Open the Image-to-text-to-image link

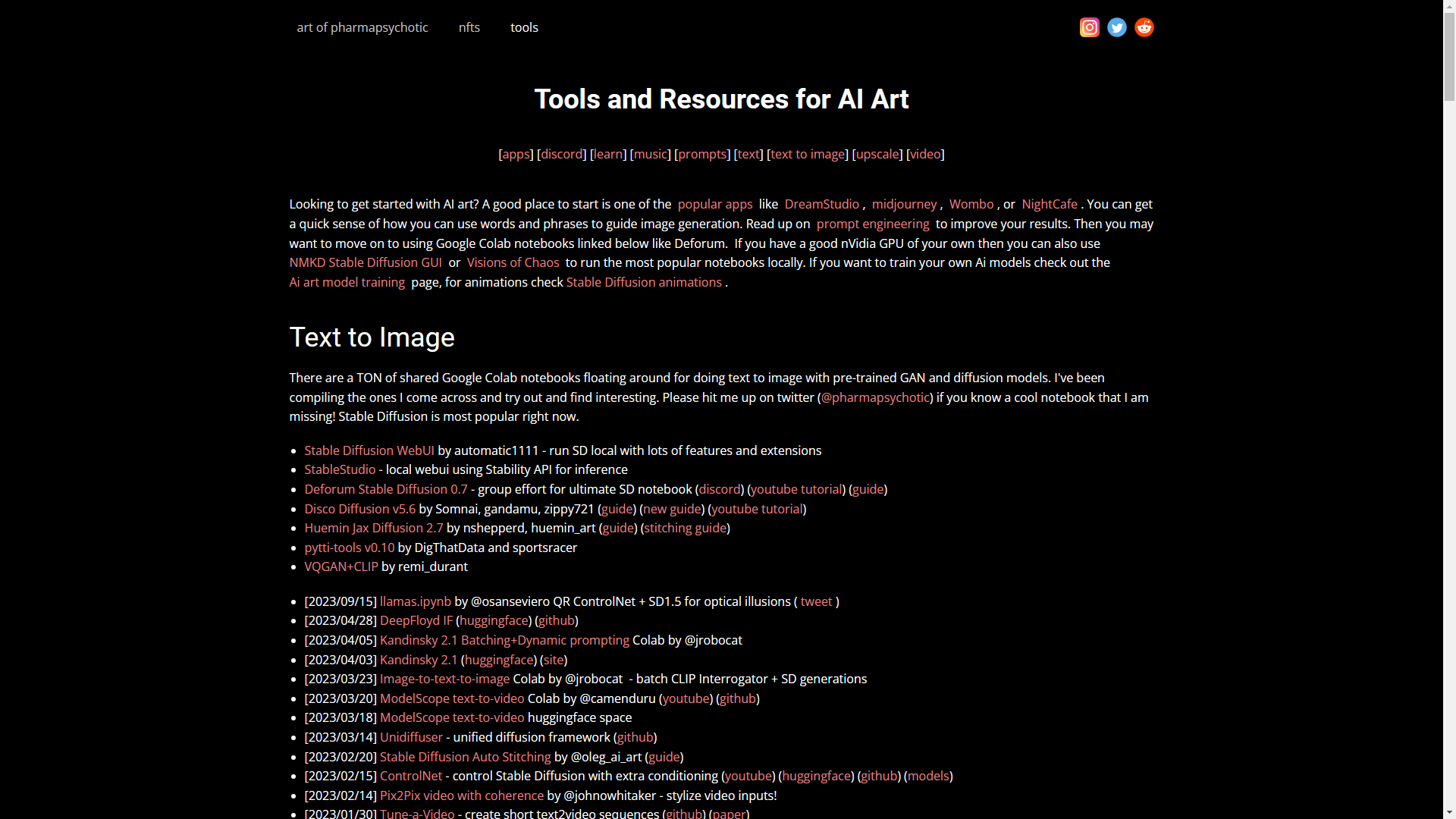444,679
